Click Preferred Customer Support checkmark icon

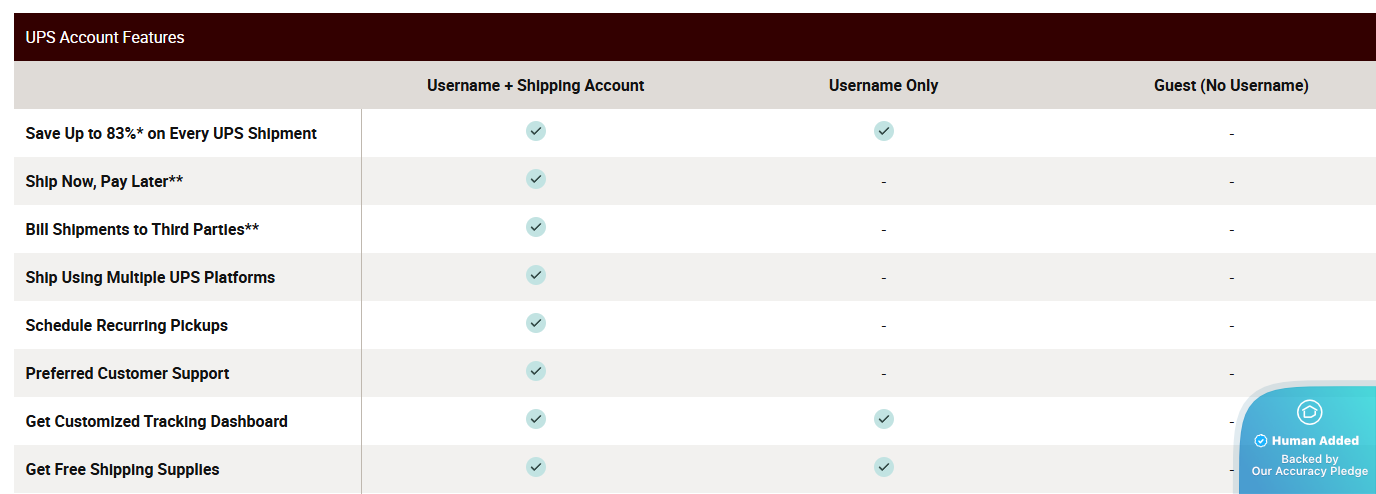pyautogui.click(x=536, y=371)
